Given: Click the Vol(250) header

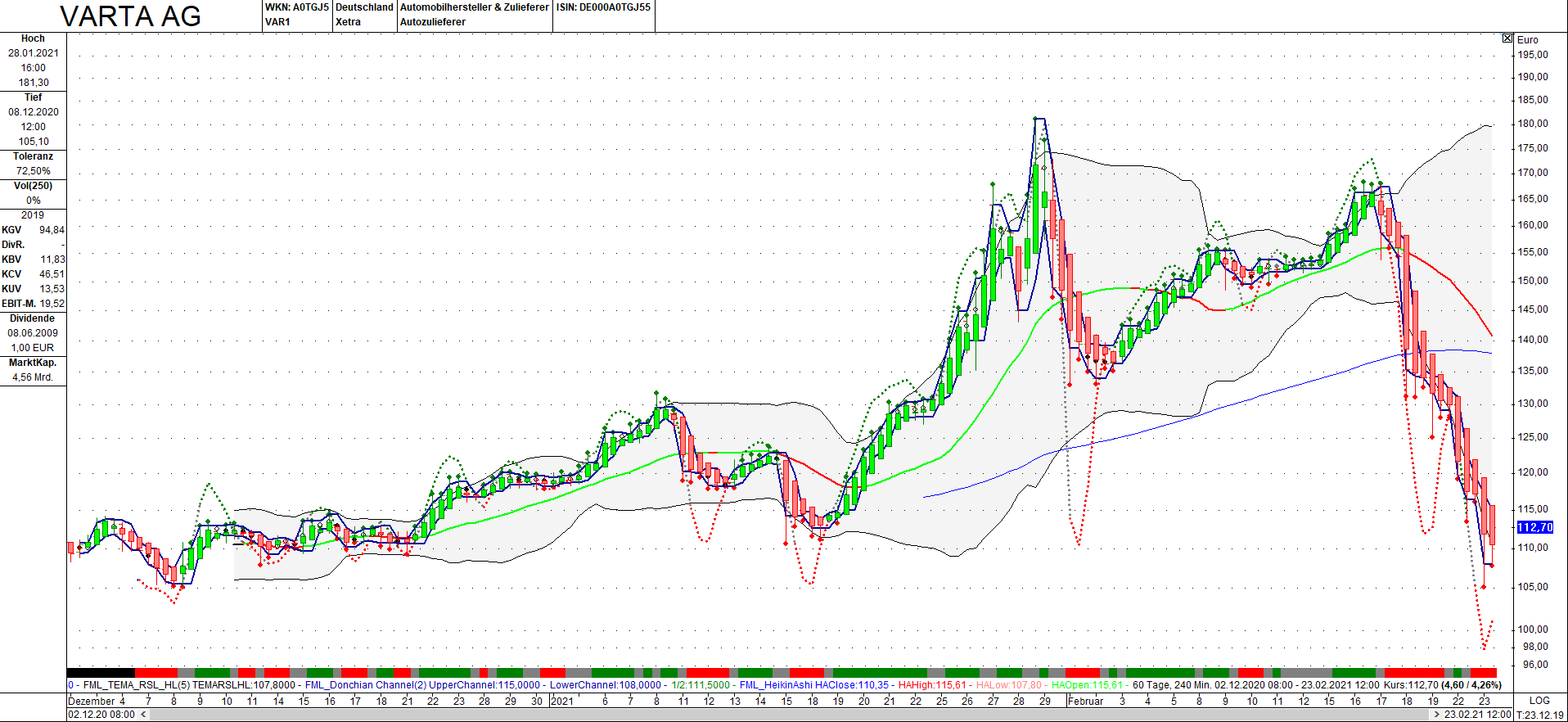Looking at the screenshot, I should tap(33, 186).
